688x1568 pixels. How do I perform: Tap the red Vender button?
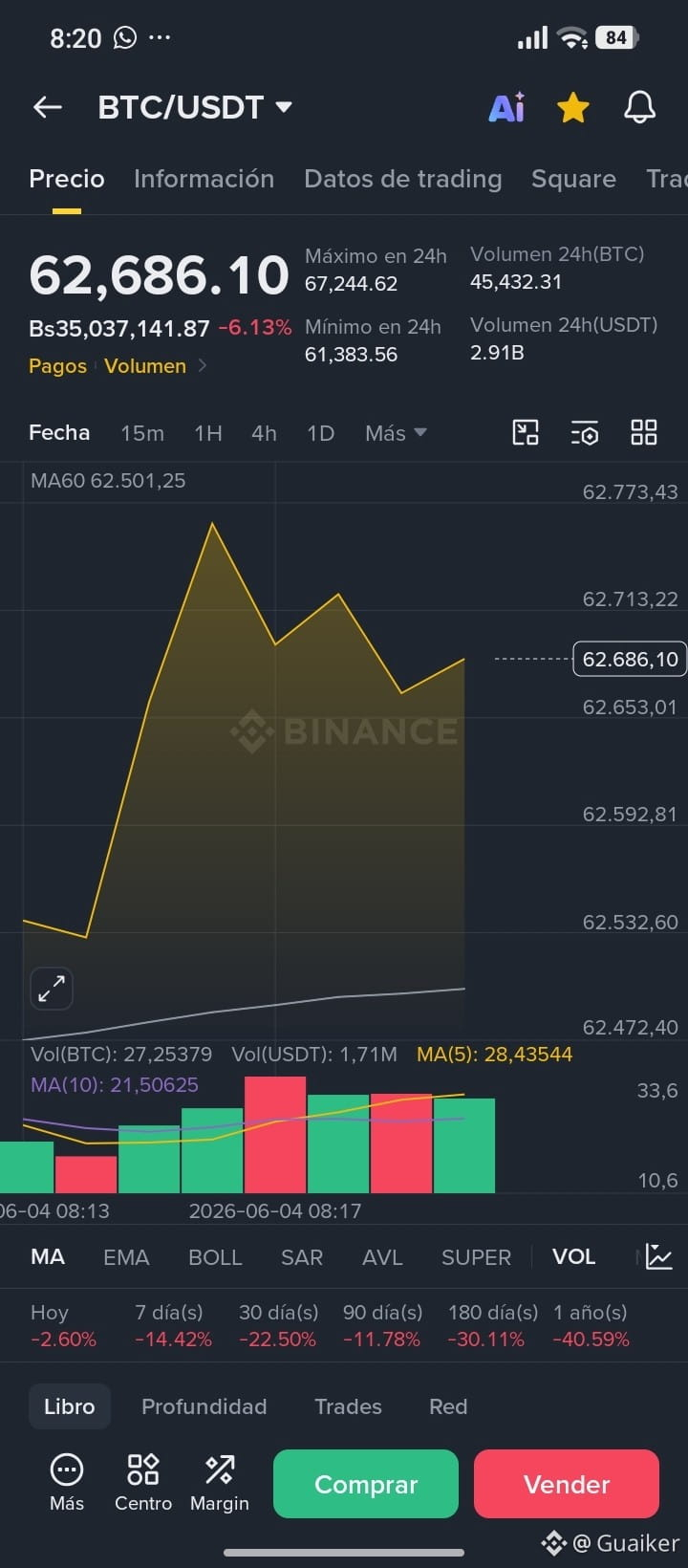coord(567,1484)
